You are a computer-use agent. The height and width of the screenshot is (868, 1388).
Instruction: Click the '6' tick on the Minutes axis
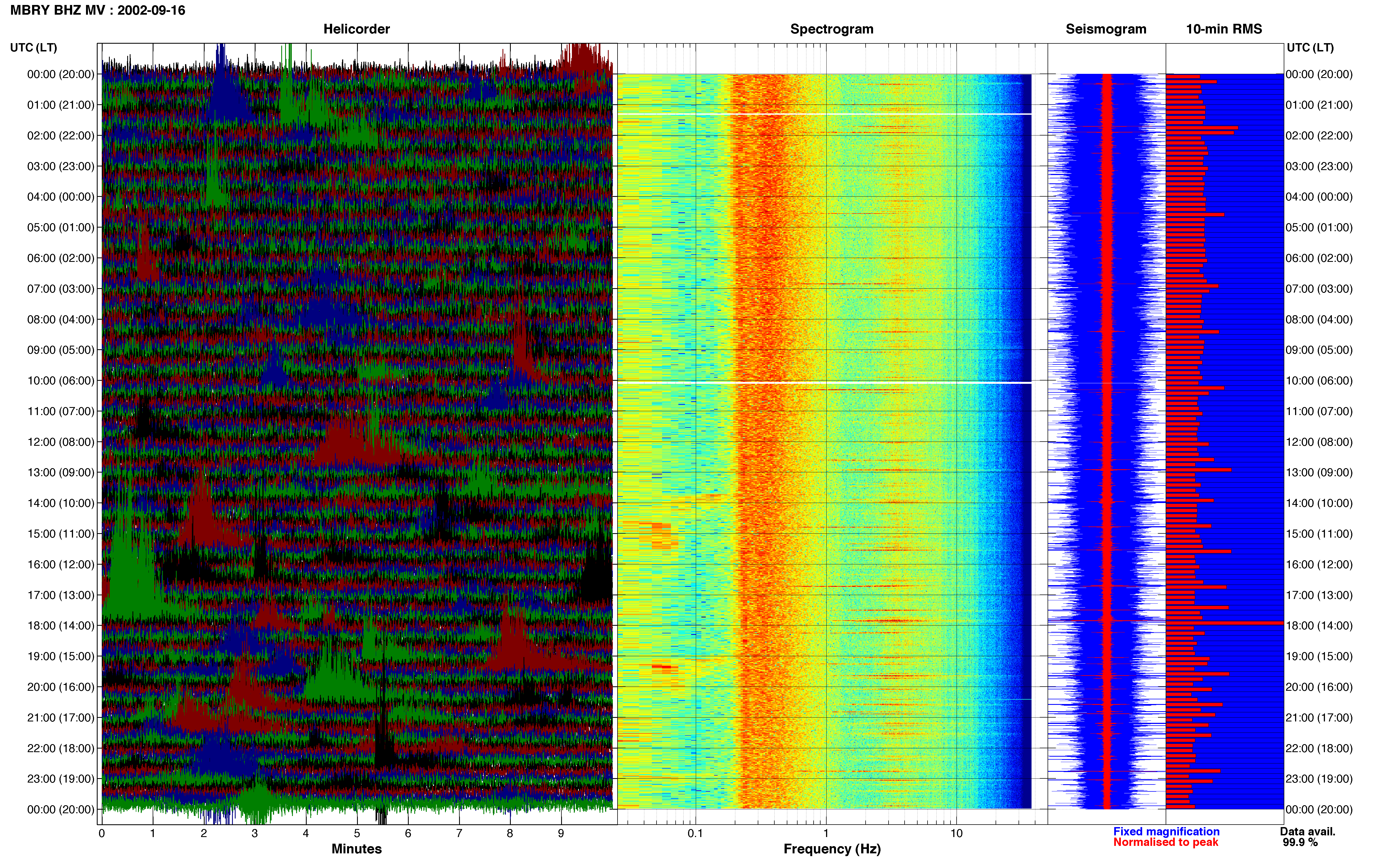tap(408, 833)
